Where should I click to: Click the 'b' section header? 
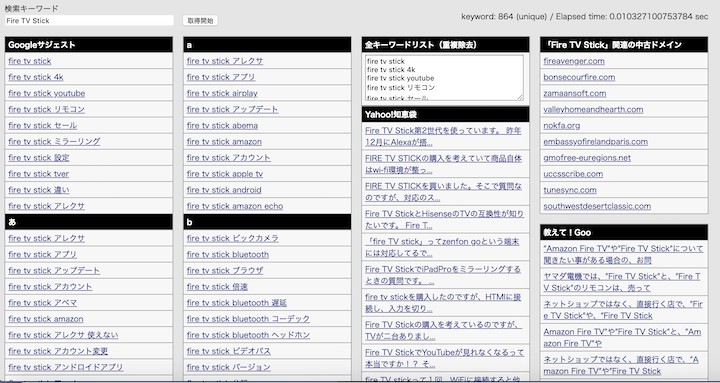267,222
